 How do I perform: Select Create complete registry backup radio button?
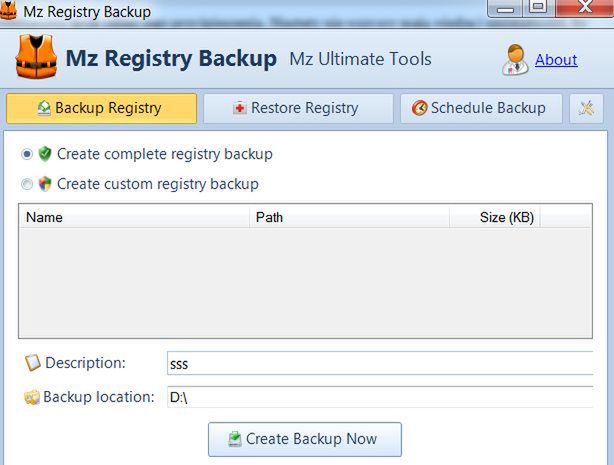coord(27,154)
